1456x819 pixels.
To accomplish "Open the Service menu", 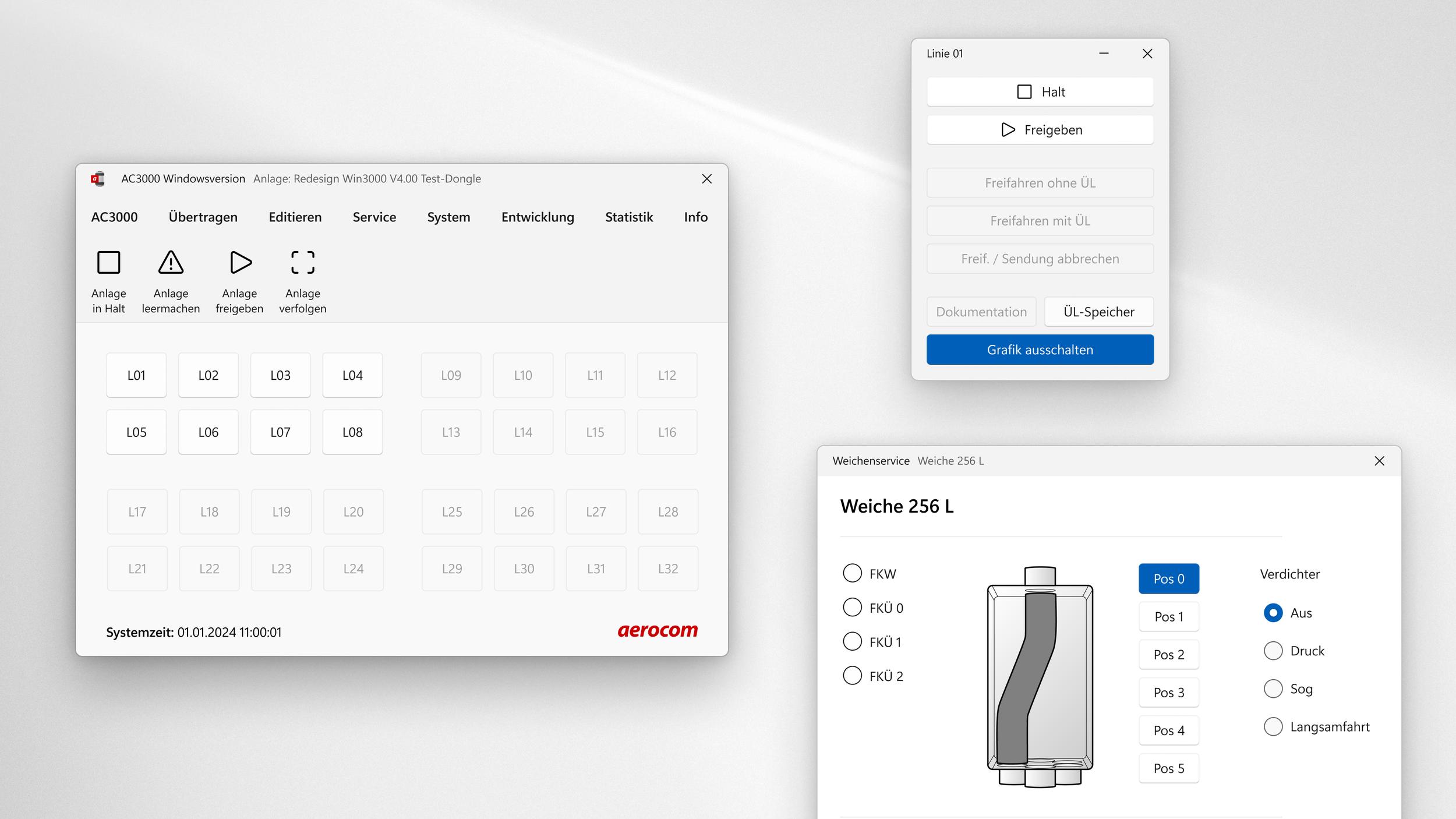I will (374, 217).
